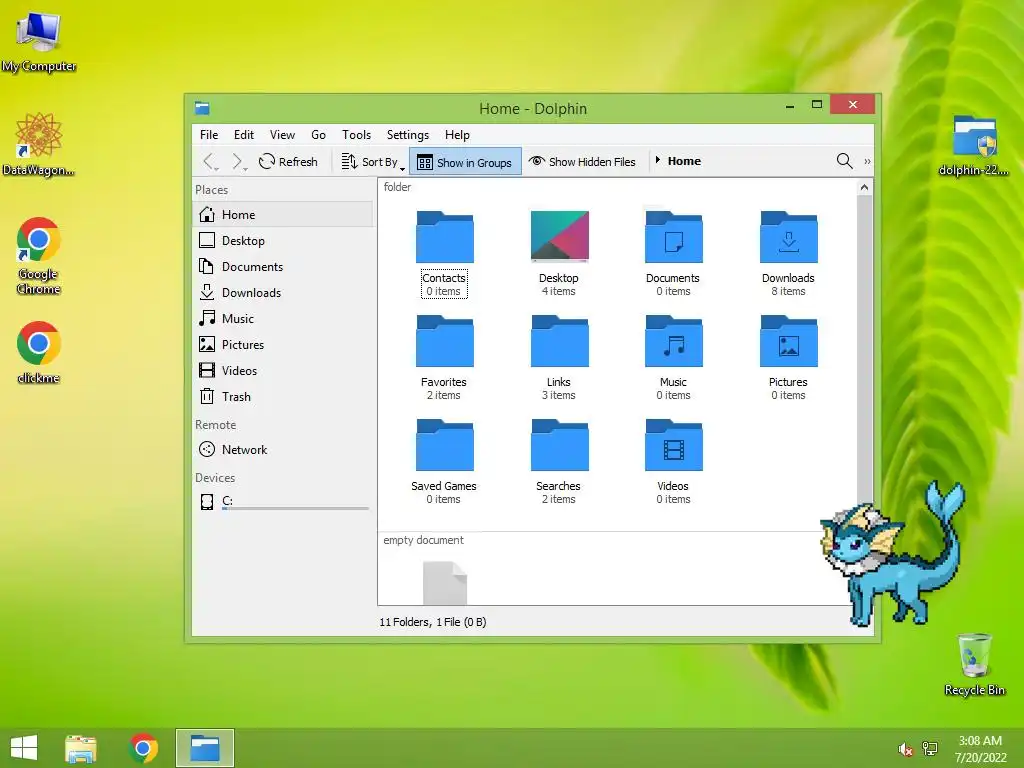Expand the breadcrumb arrow before Home
Viewport: 1024px width, 768px height.
[x=658, y=160]
